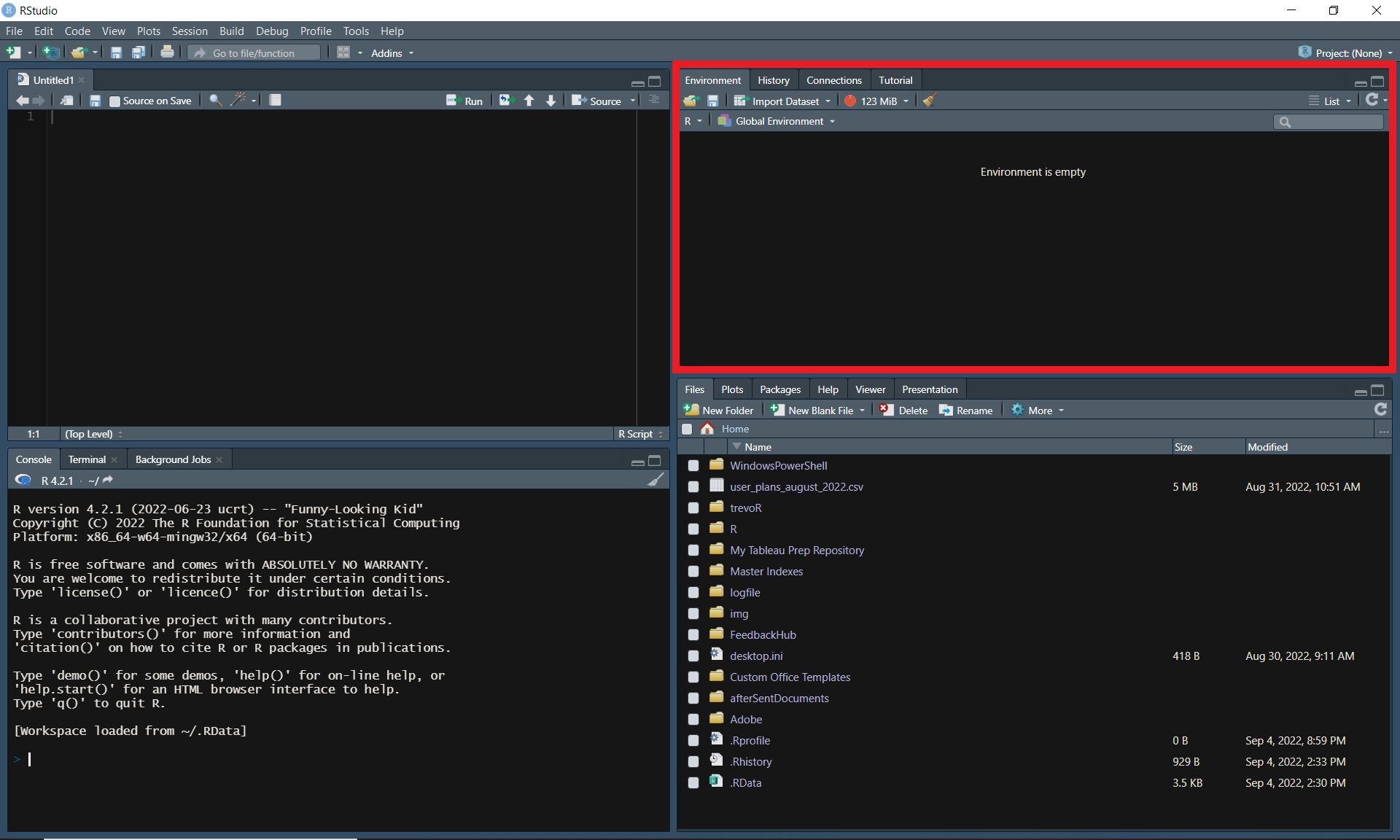Select checkbox for user_plans_august_2022.csv

coord(693,486)
